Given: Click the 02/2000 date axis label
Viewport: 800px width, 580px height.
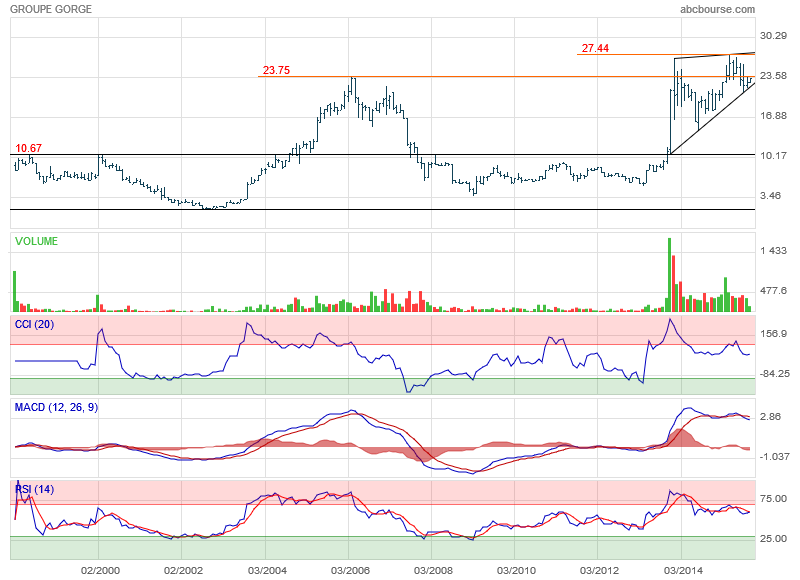Looking at the screenshot, I should click(100, 571).
